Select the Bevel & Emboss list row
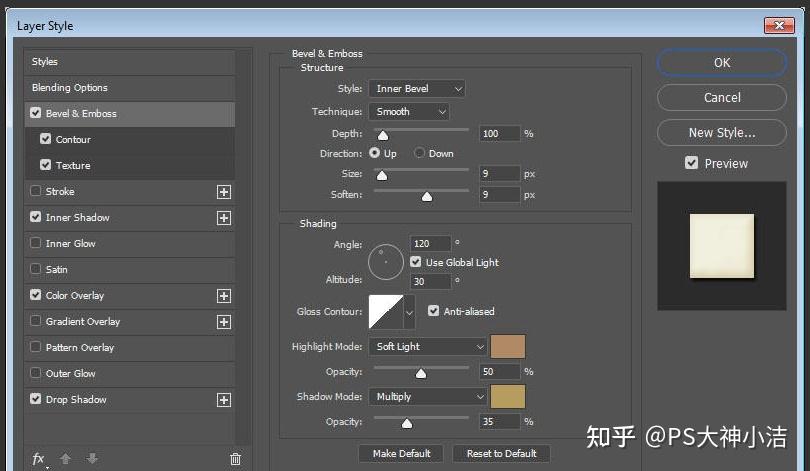Screen dimensions: 810x471 coord(130,114)
